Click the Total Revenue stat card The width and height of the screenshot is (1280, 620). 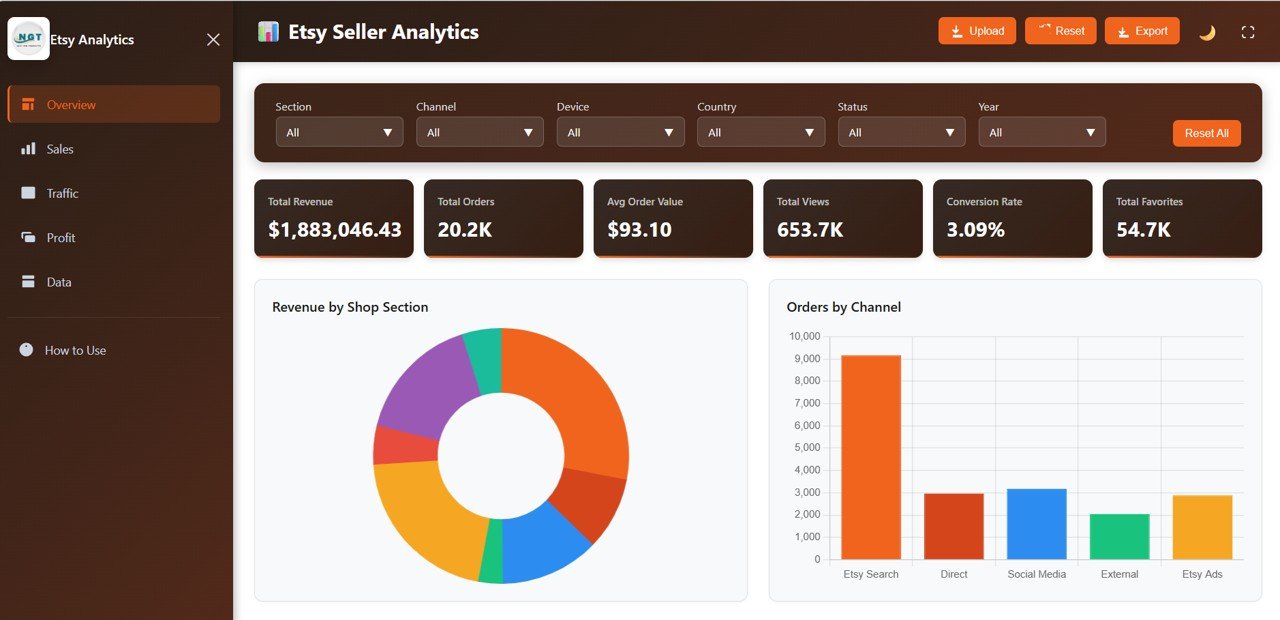pyautogui.click(x=333, y=218)
